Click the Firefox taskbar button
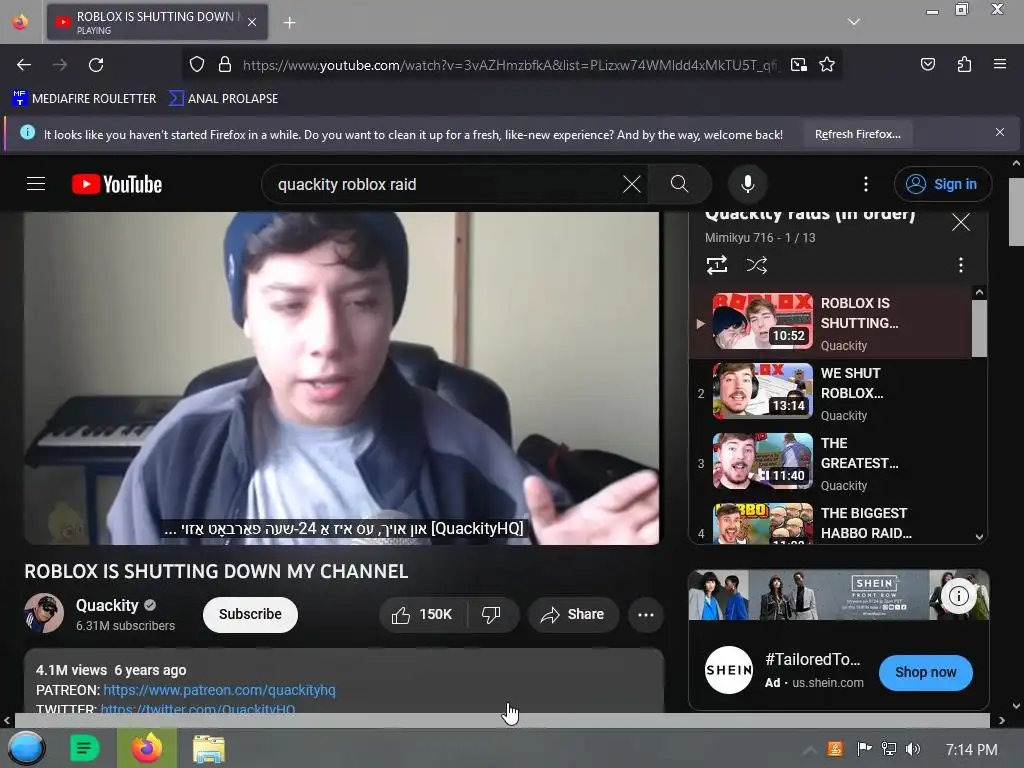The image size is (1024, 768). [x=146, y=748]
